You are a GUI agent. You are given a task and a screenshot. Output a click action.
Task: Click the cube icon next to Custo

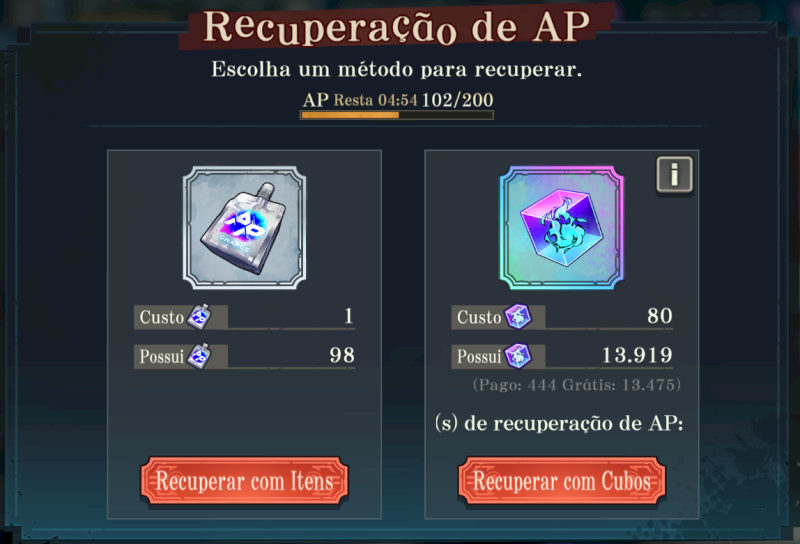tap(518, 317)
